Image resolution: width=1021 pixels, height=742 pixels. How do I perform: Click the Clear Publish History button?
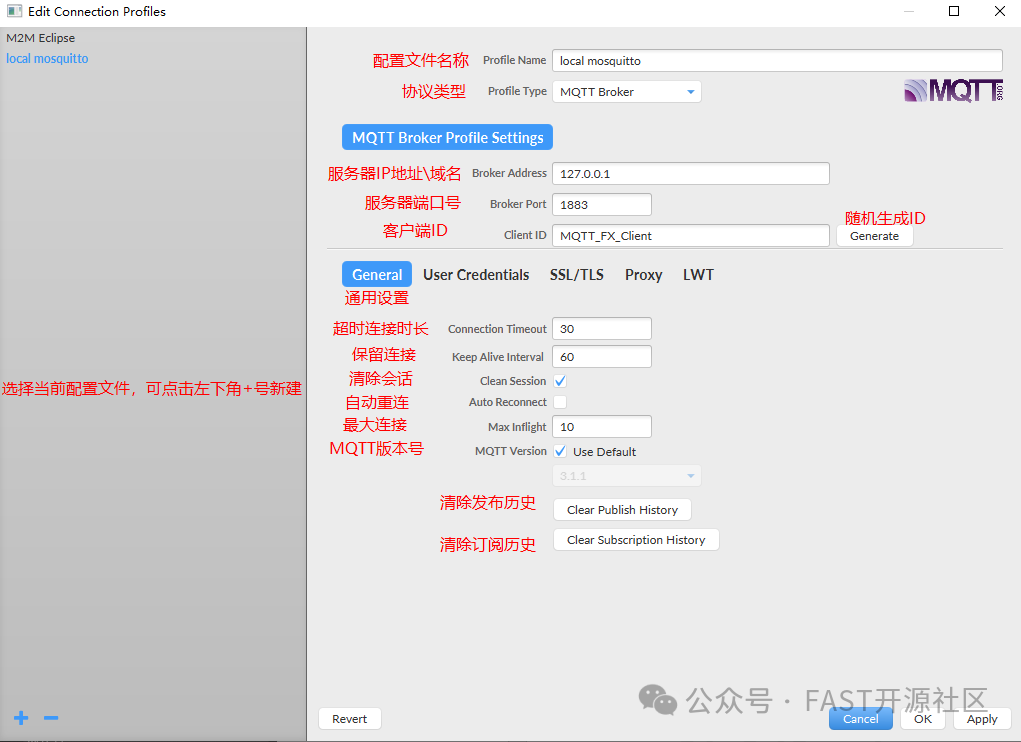tap(622, 509)
